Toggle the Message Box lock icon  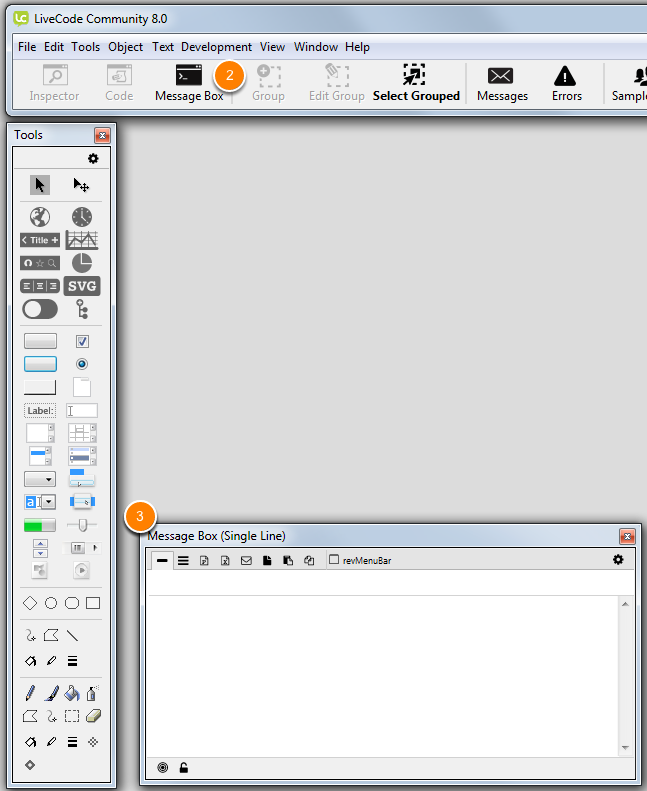184,768
